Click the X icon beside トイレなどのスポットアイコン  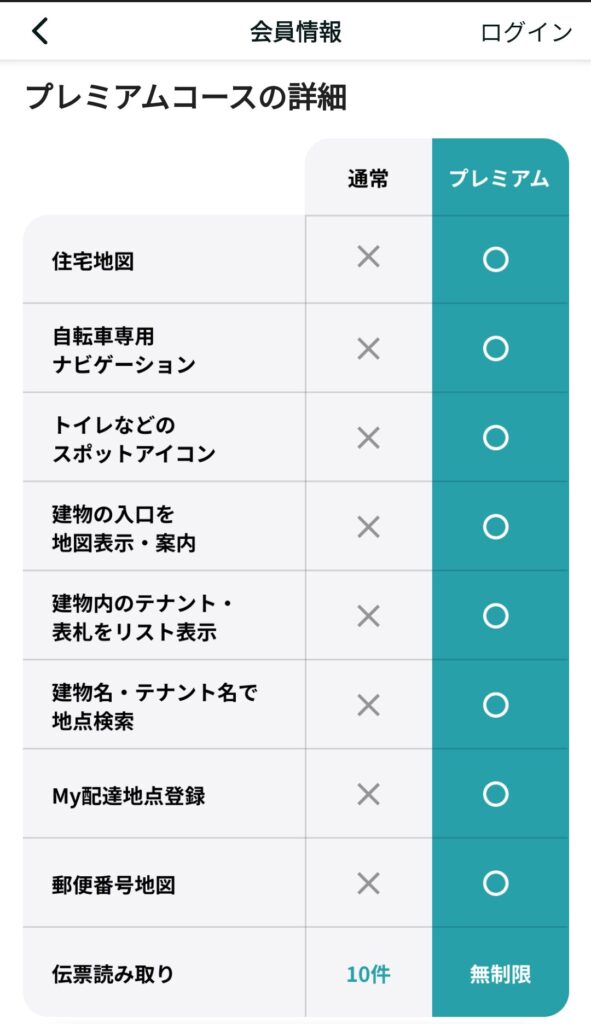point(369,436)
